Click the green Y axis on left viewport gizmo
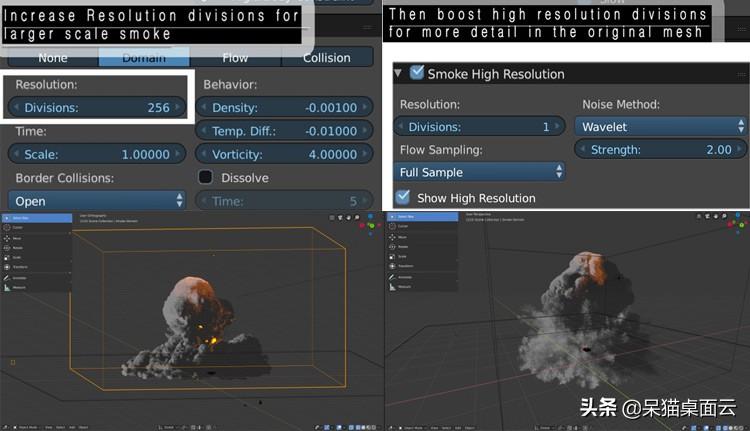750x431 pixels. tap(372, 226)
